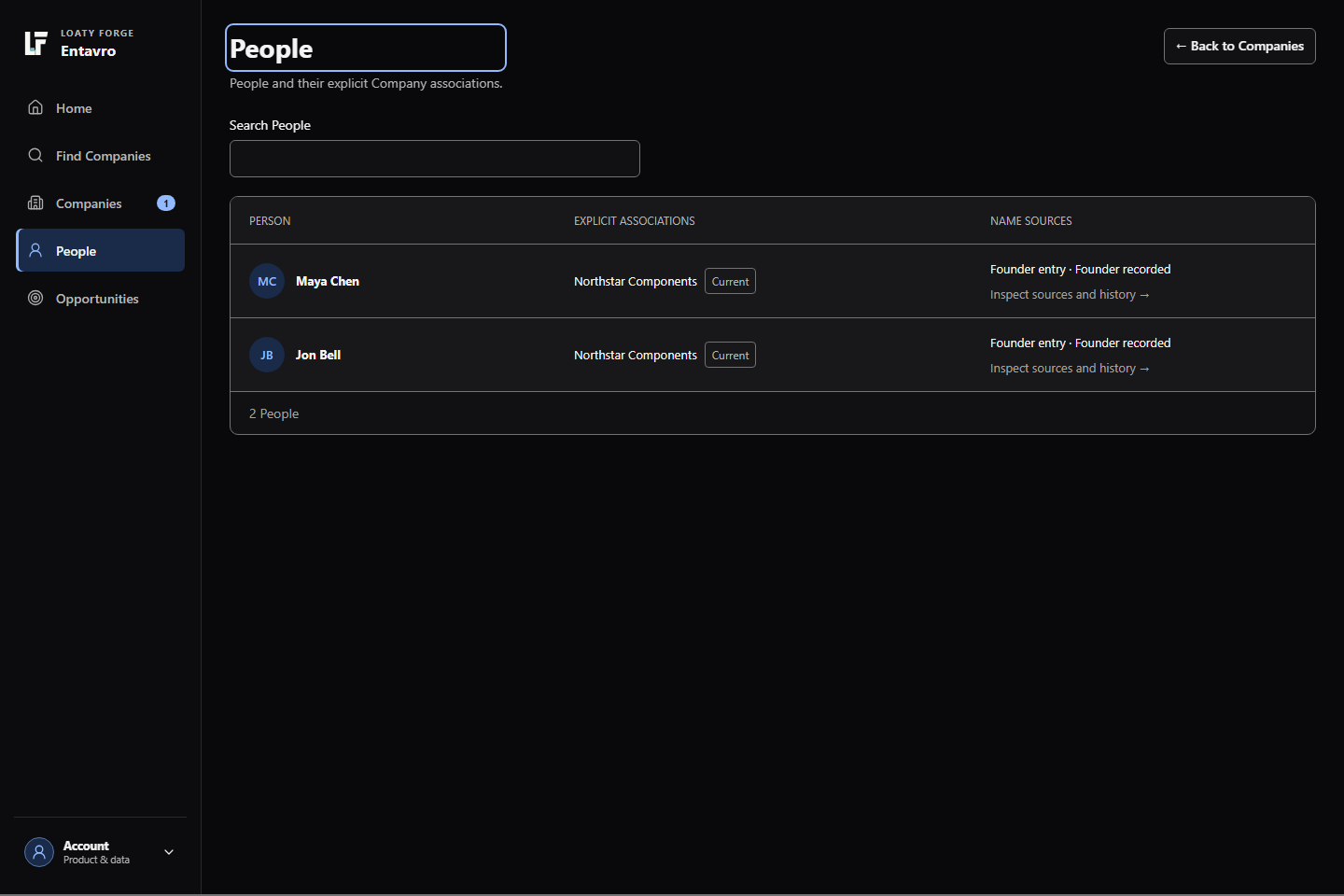1344x896 pixels.
Task: Go to Find Companies
Action: (101, 156)
